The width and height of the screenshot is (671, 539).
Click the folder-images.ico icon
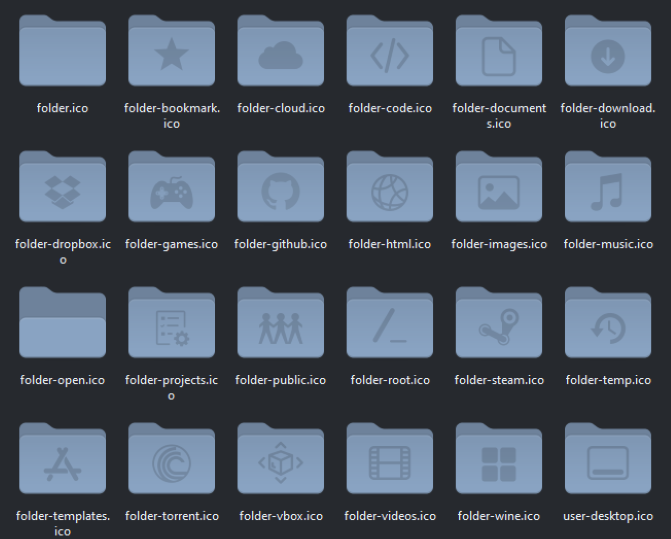click(x=498, y=189)
